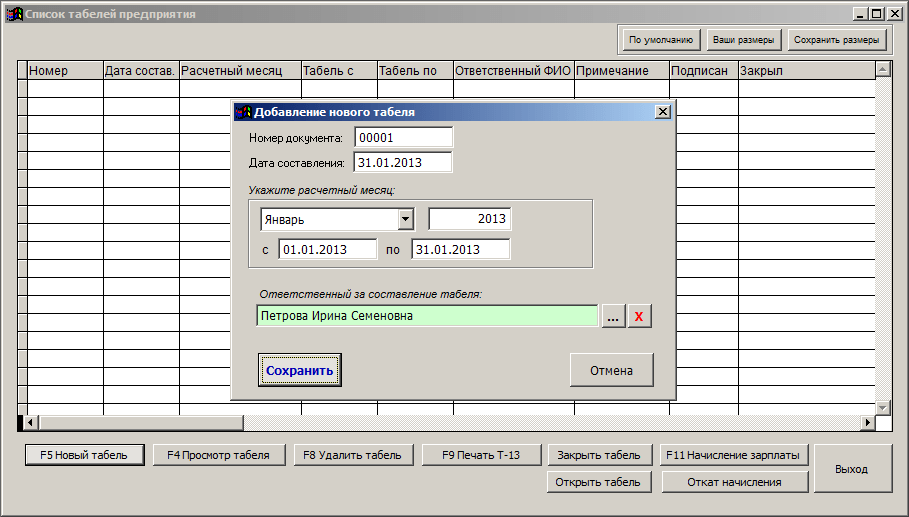Minimize the Список табелей window

(861, 14)
